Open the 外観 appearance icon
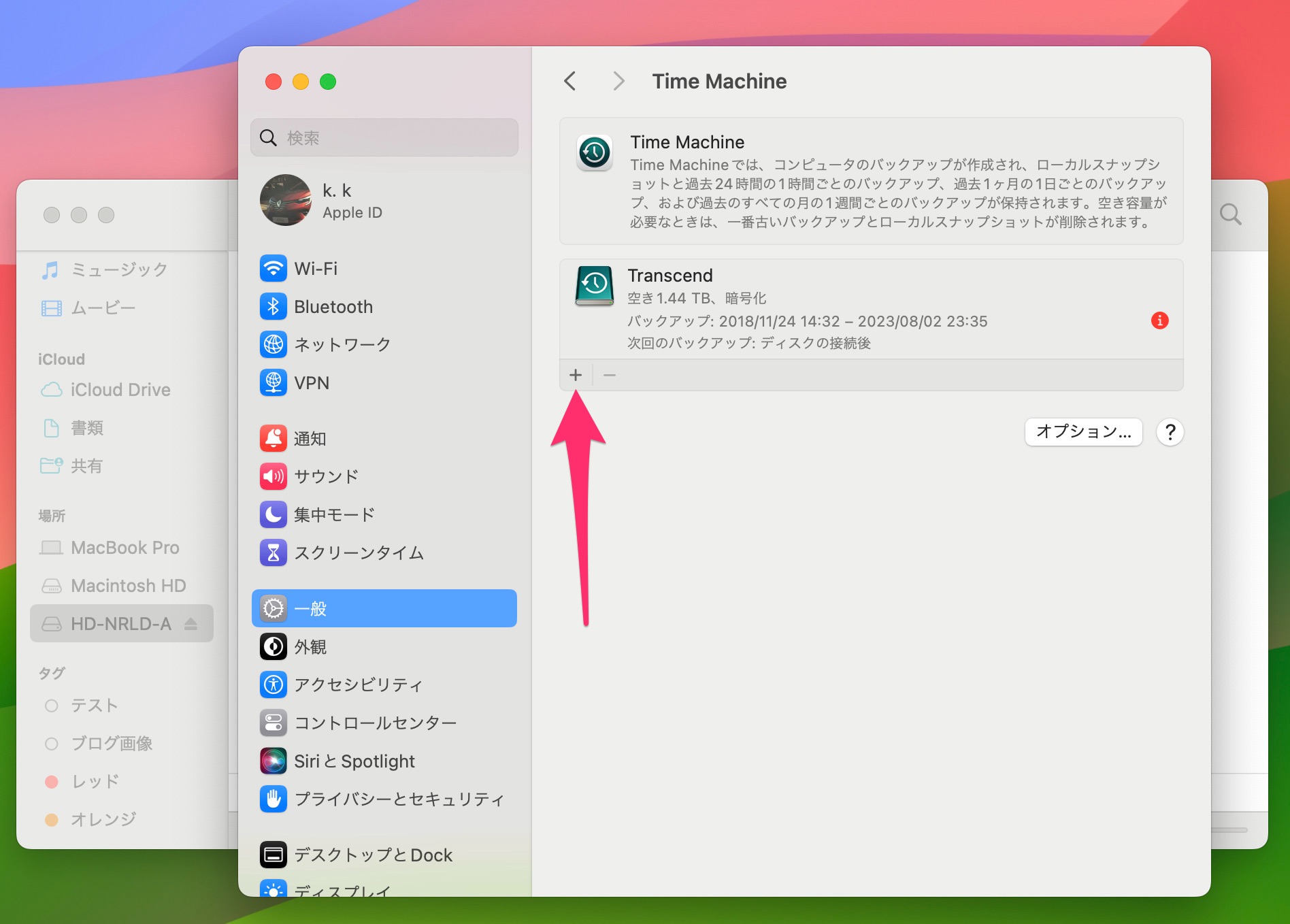 pyautogui.click(x=273, y=646)
